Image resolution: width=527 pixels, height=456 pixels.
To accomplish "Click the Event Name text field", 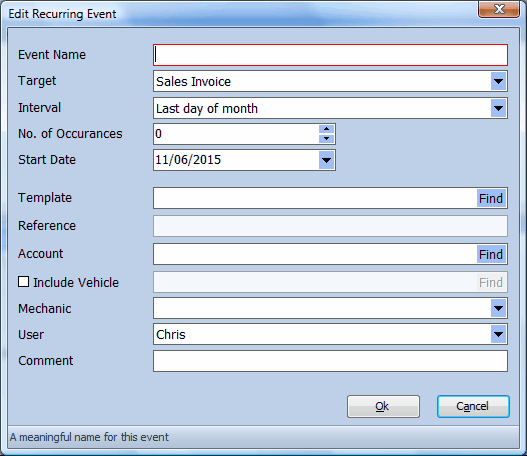I will pos(330,55).
